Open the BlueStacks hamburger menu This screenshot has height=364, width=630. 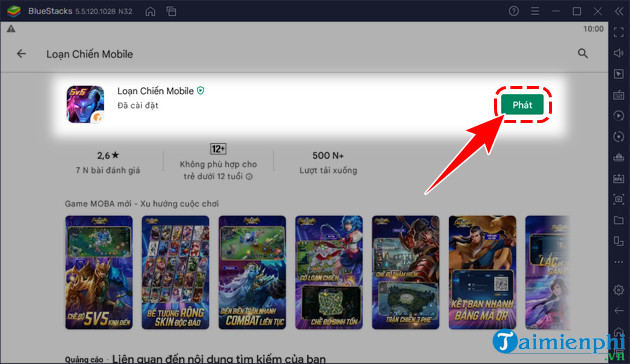pyautogui.click(x=535, y=11)
